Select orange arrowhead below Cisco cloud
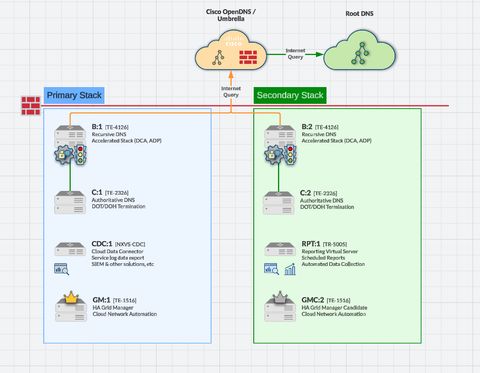 pos(231,74)
